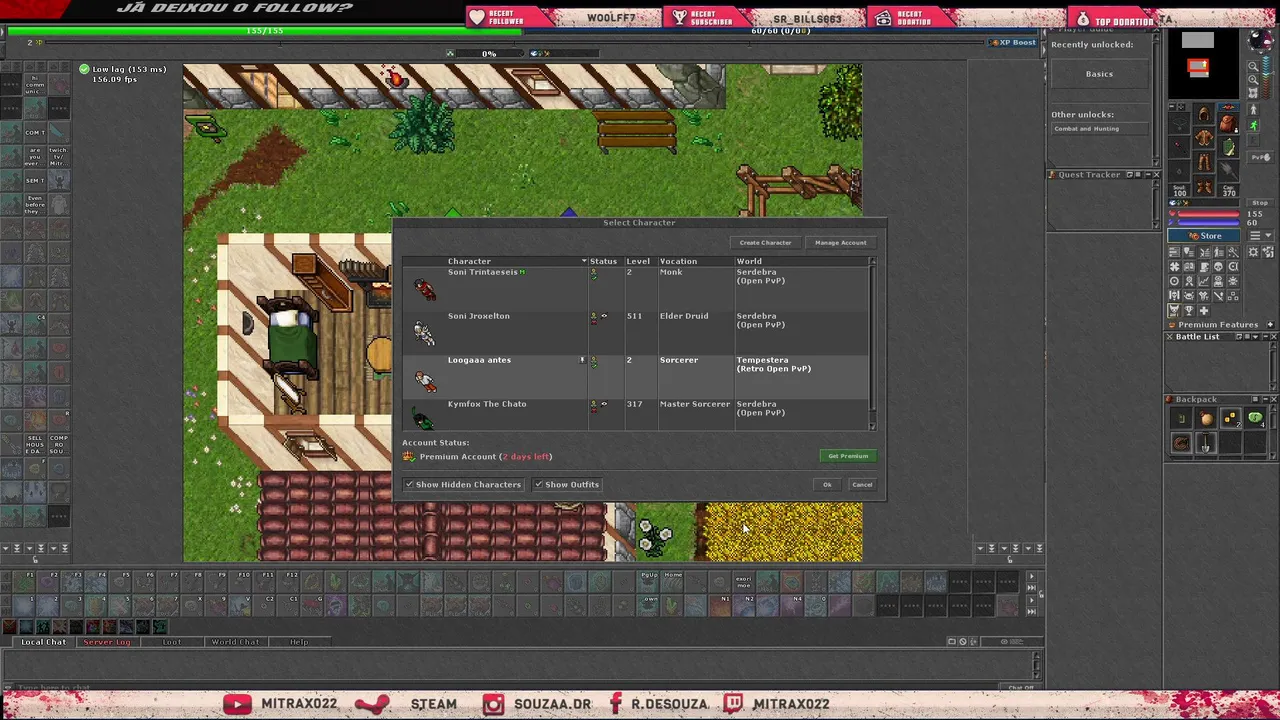1280x720 pixels.
Task: Click the top health bar showing 155/155
Action: pyautogui.click(x=265, y=31)
